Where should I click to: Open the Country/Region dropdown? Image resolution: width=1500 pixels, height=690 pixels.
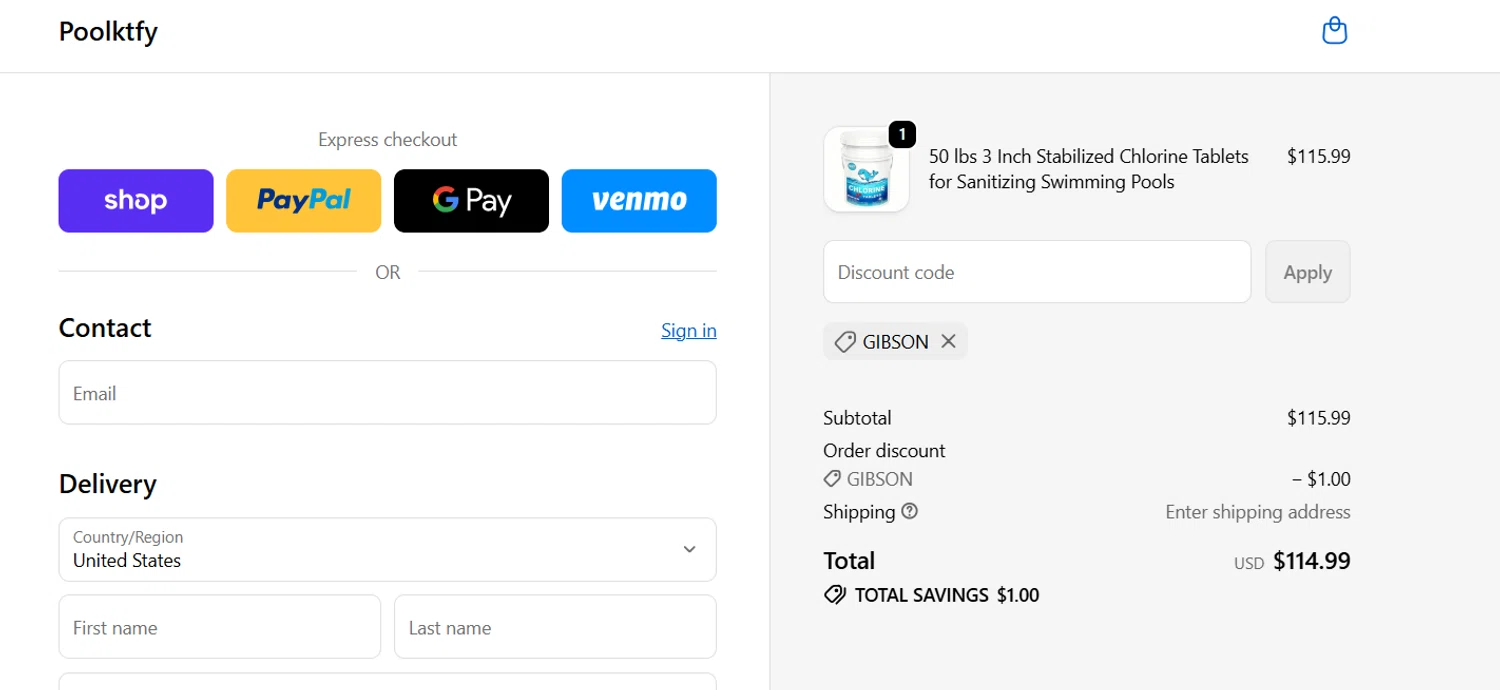point(388,550)
